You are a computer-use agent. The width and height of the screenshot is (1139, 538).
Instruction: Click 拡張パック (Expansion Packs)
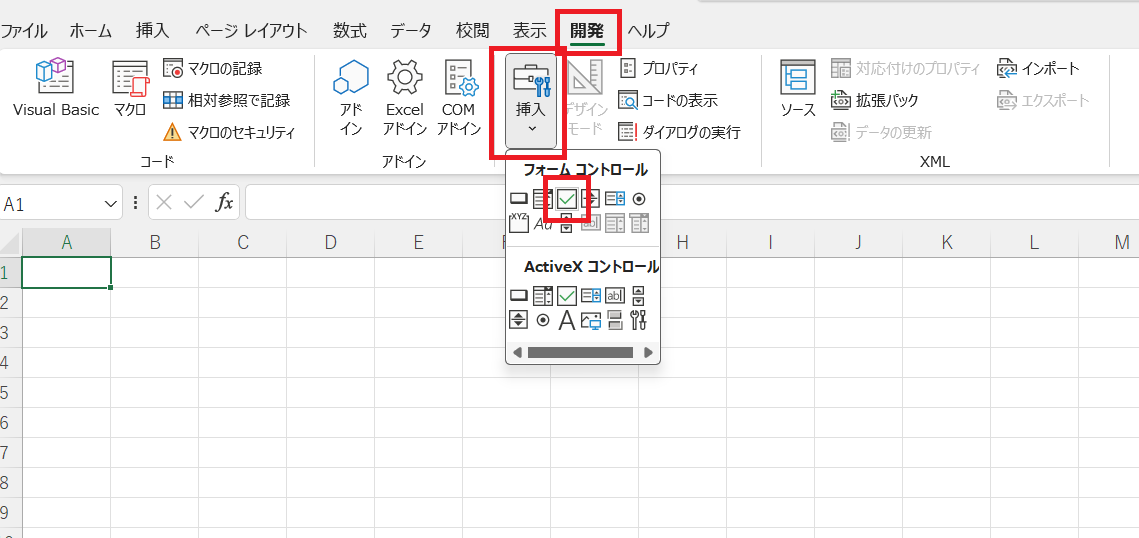click(x=875, y=100)
